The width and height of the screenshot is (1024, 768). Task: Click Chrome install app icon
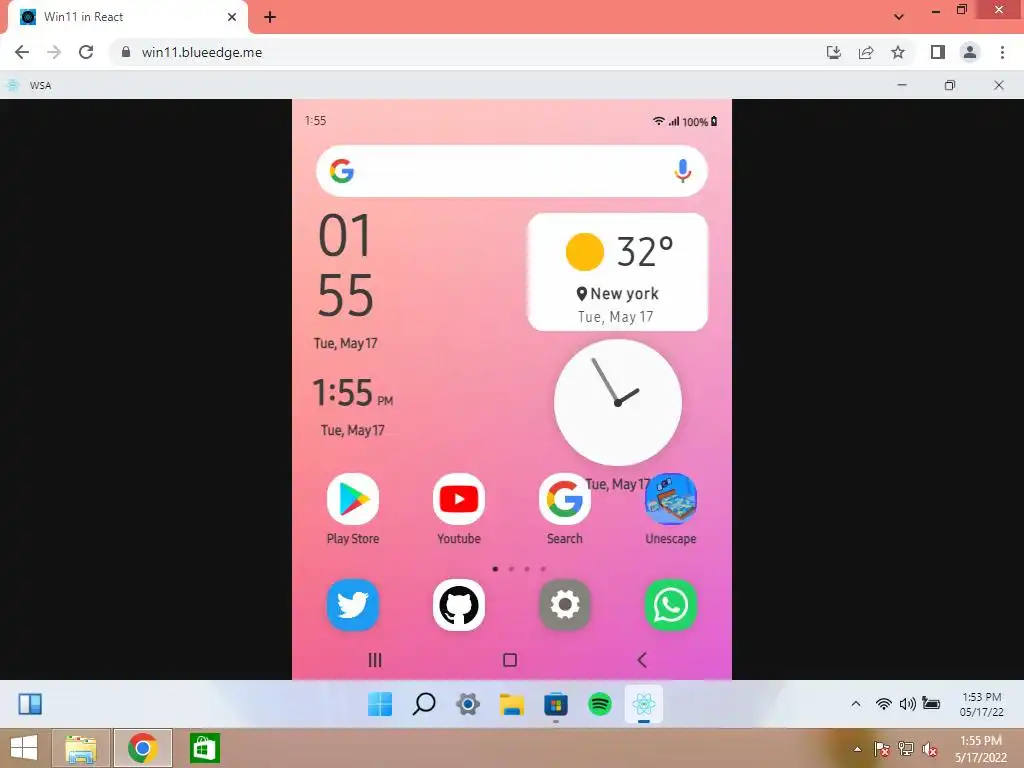click(x=833, y=52)
